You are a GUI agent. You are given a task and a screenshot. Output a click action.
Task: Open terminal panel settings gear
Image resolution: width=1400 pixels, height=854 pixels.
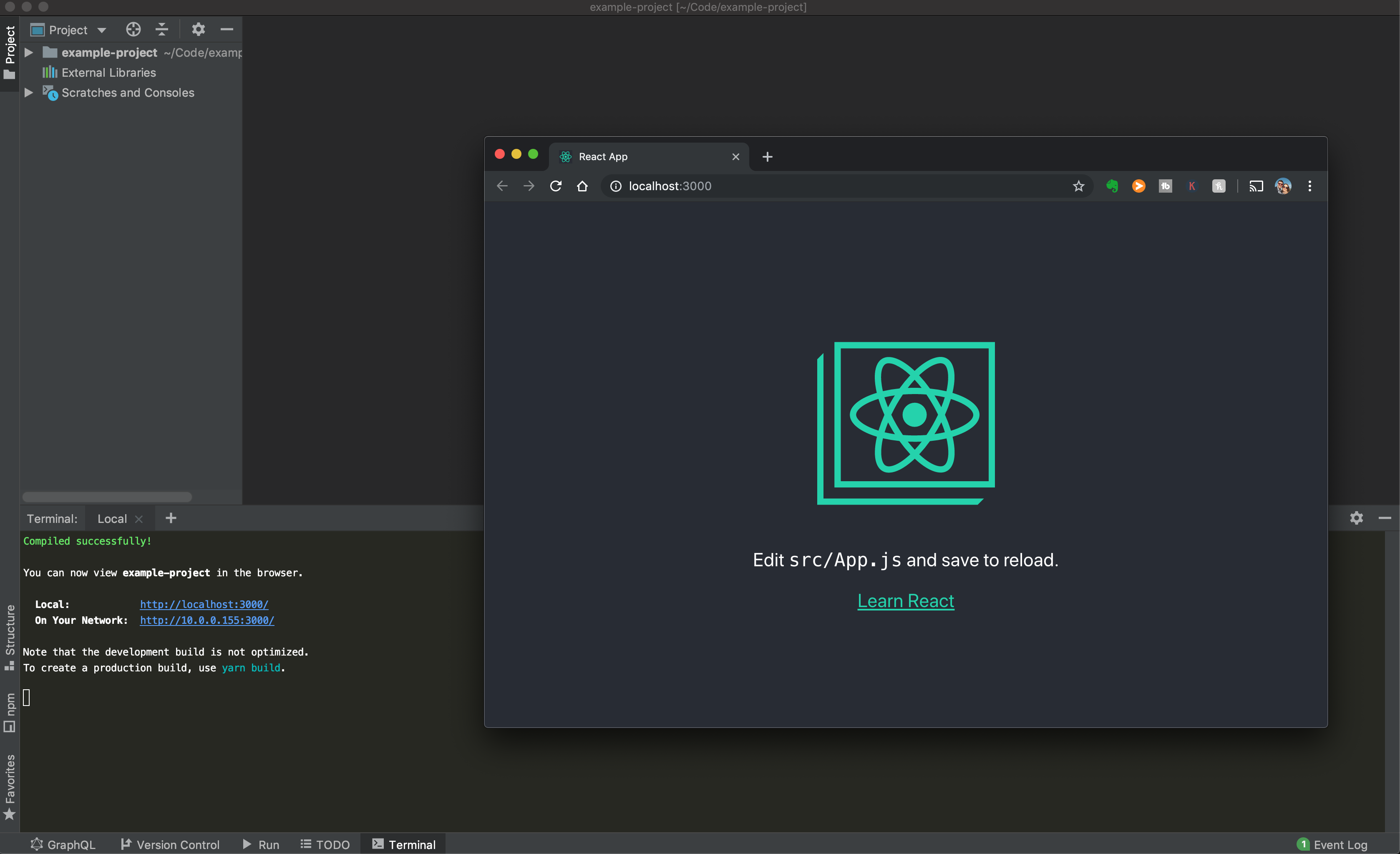(1356, 518)
